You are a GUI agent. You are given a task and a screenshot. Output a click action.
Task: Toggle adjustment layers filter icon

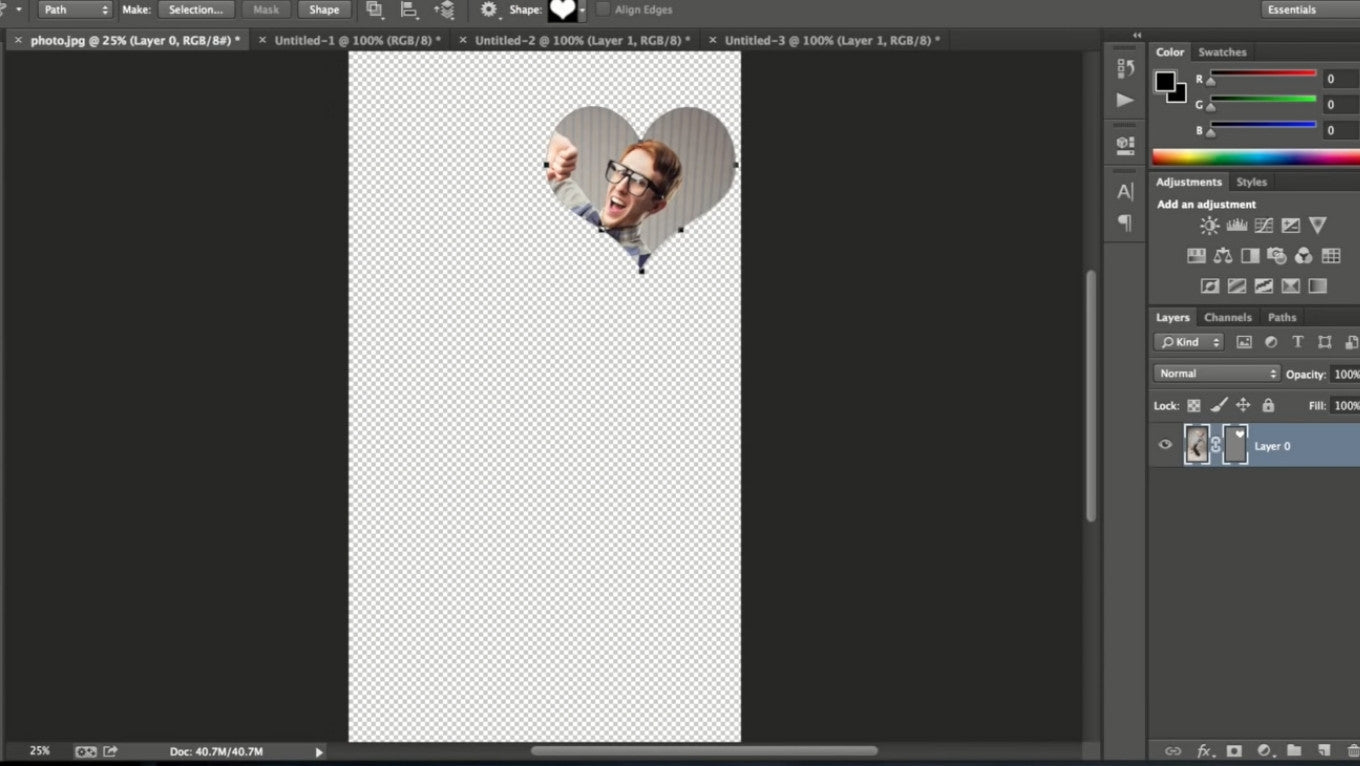click(x=1271, y=342)
